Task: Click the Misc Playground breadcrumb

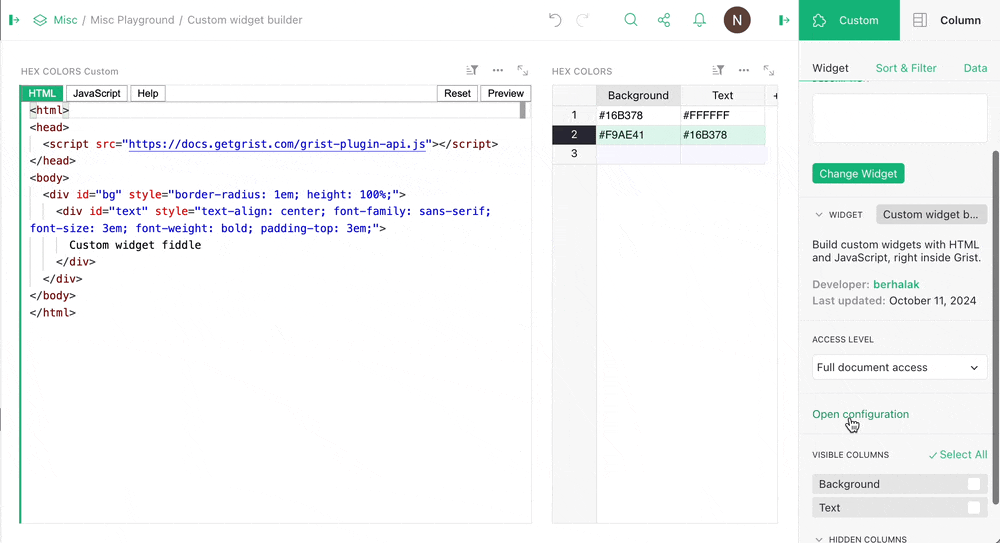Action: [132, 20]
